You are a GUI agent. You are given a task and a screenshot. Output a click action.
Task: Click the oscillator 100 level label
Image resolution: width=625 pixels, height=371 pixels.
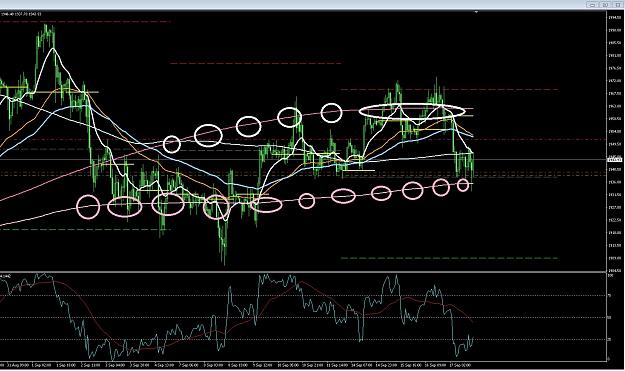tap(610, 275)
